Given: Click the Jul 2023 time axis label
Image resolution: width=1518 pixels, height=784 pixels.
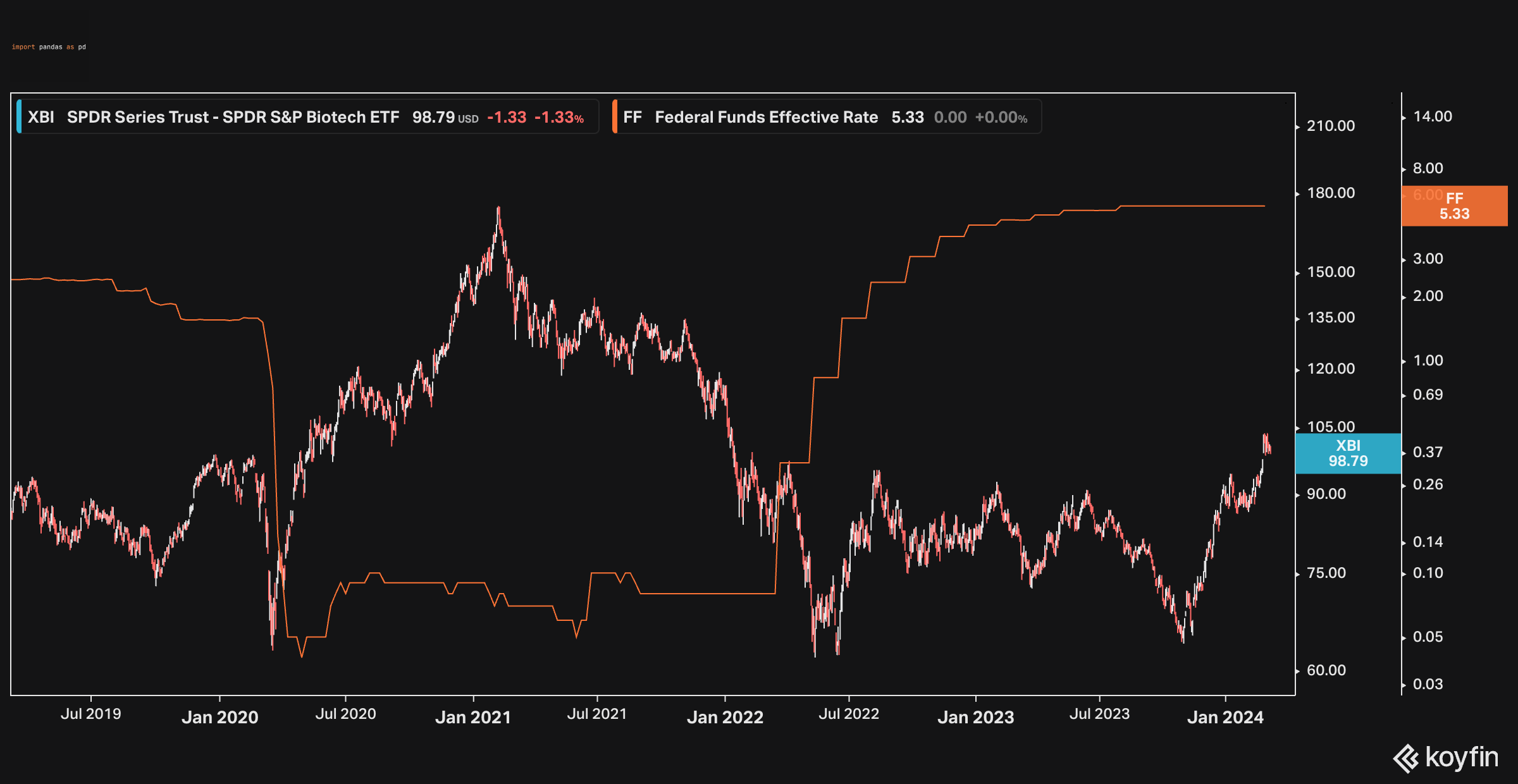Looking at the screenshot, I should (1099, 714).
